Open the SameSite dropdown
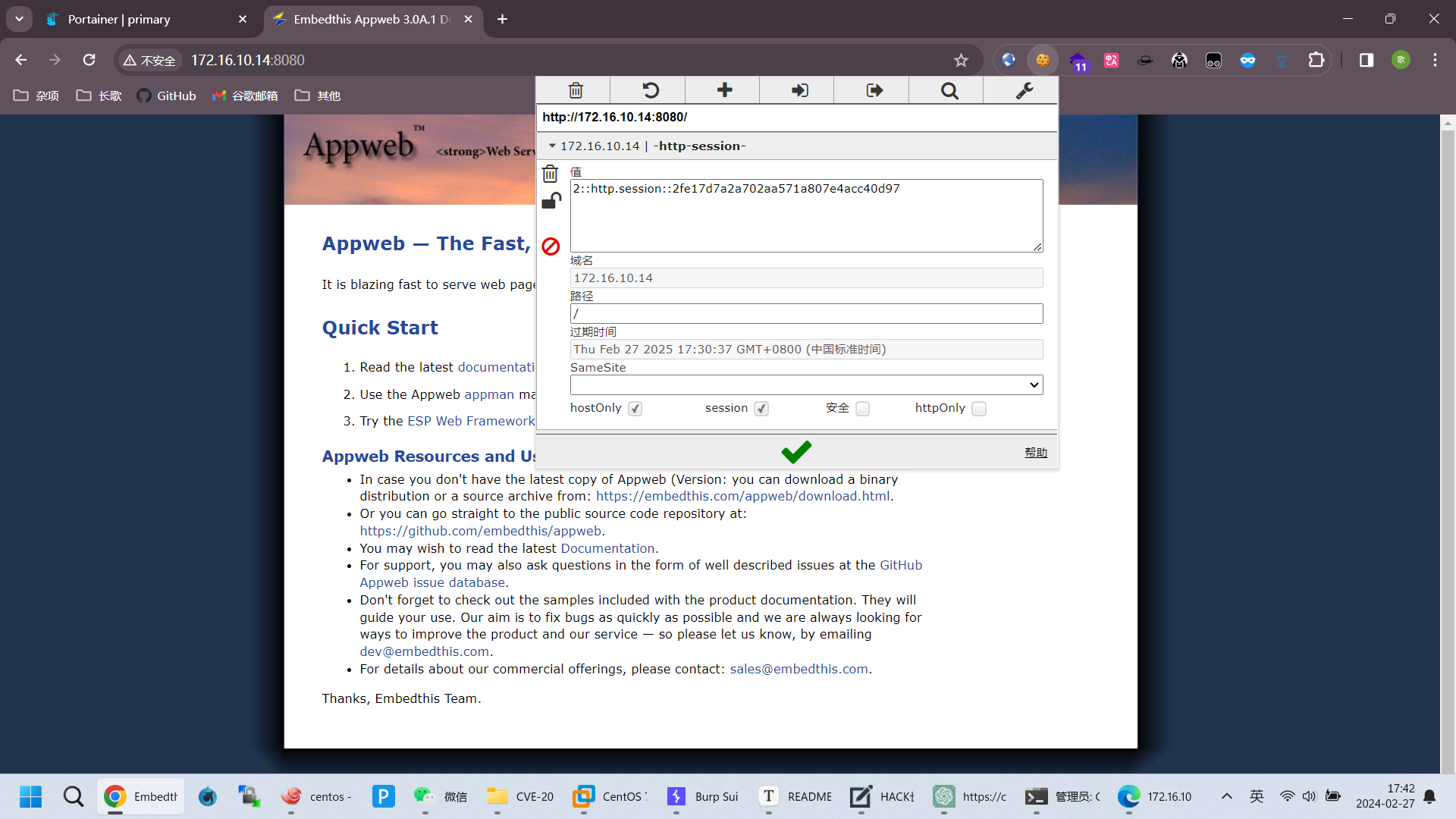This screenshot has height=819, width=1456. (x=806, y=385)
